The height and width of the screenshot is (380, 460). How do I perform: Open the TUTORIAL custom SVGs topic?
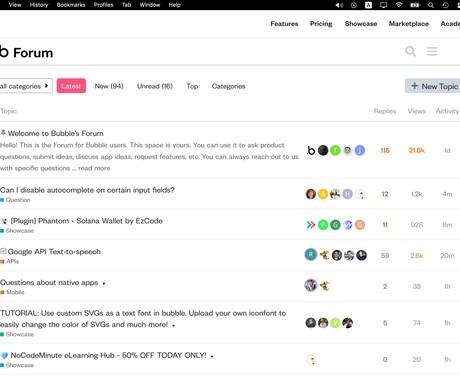143,319
